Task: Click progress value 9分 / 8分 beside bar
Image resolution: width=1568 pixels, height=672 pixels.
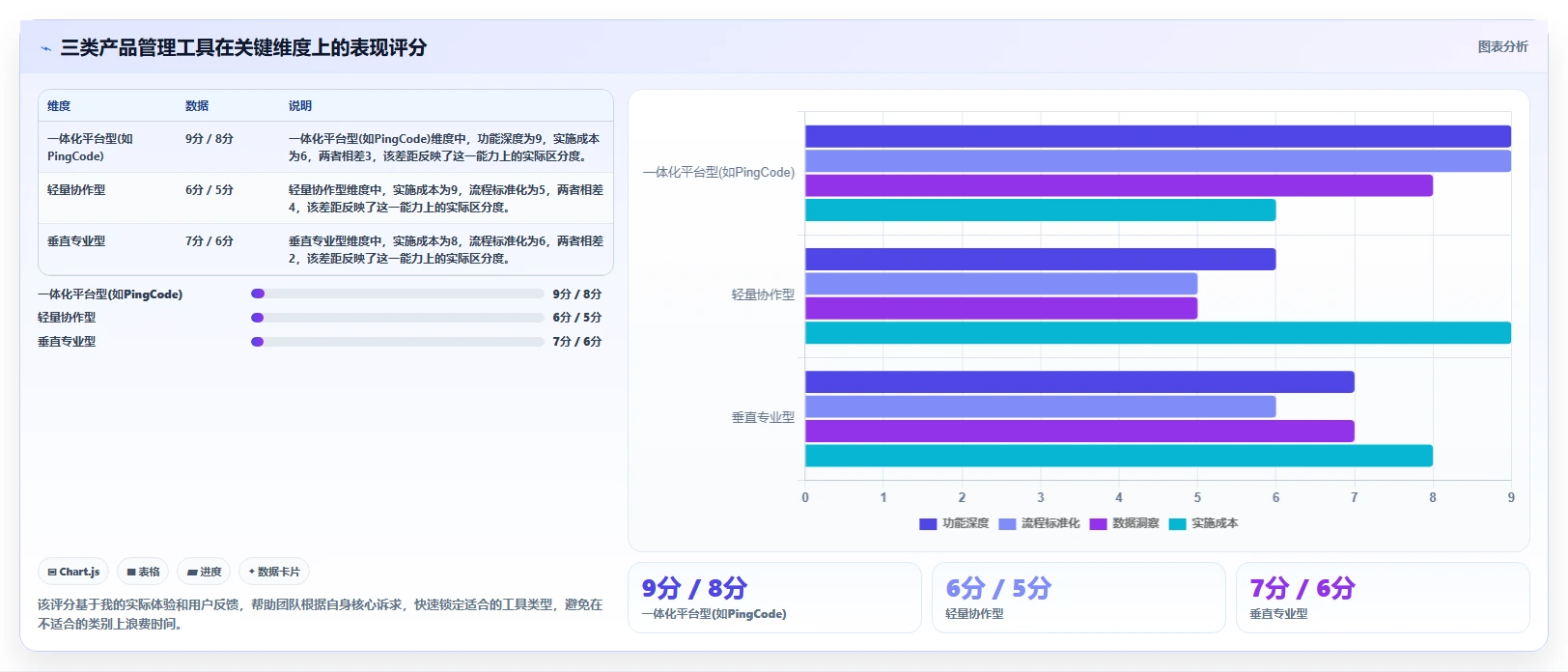Action: pos(577,294)
